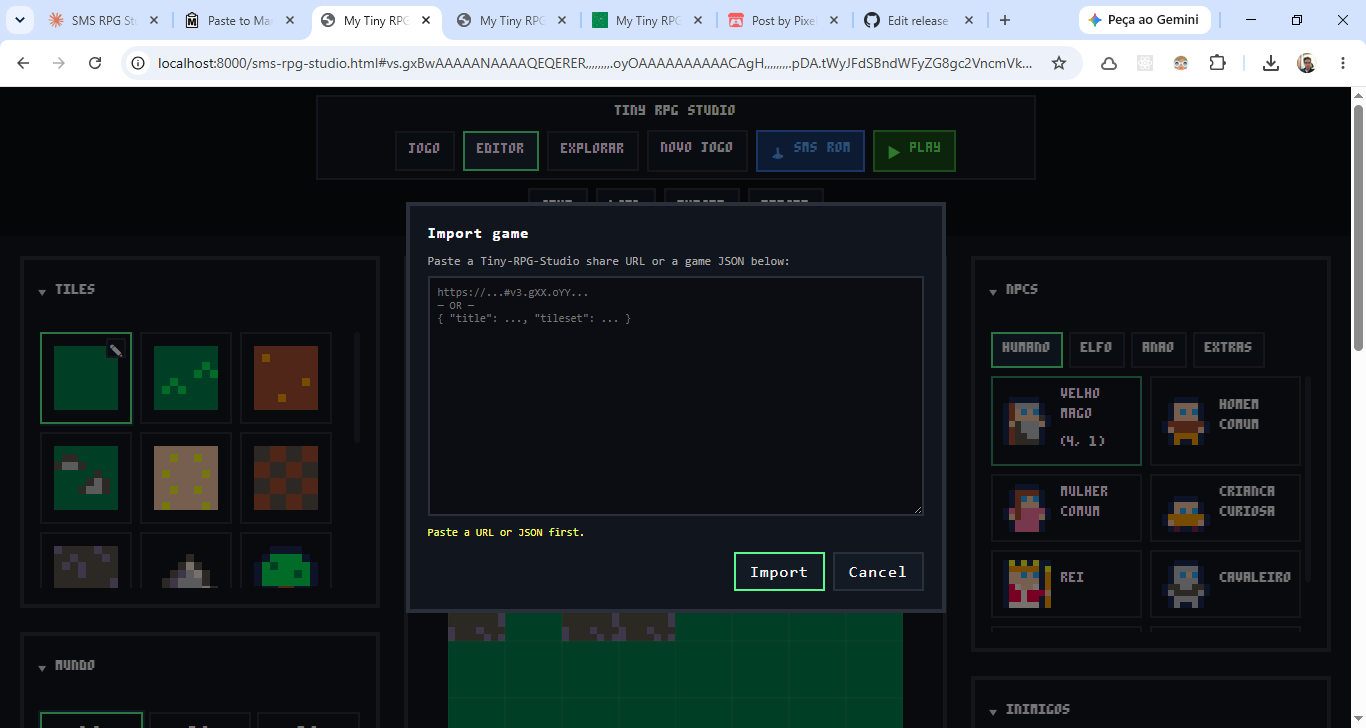1366x728 pixels.
Task: Bookmark this page with the star icon
Action: (1059, 63)
